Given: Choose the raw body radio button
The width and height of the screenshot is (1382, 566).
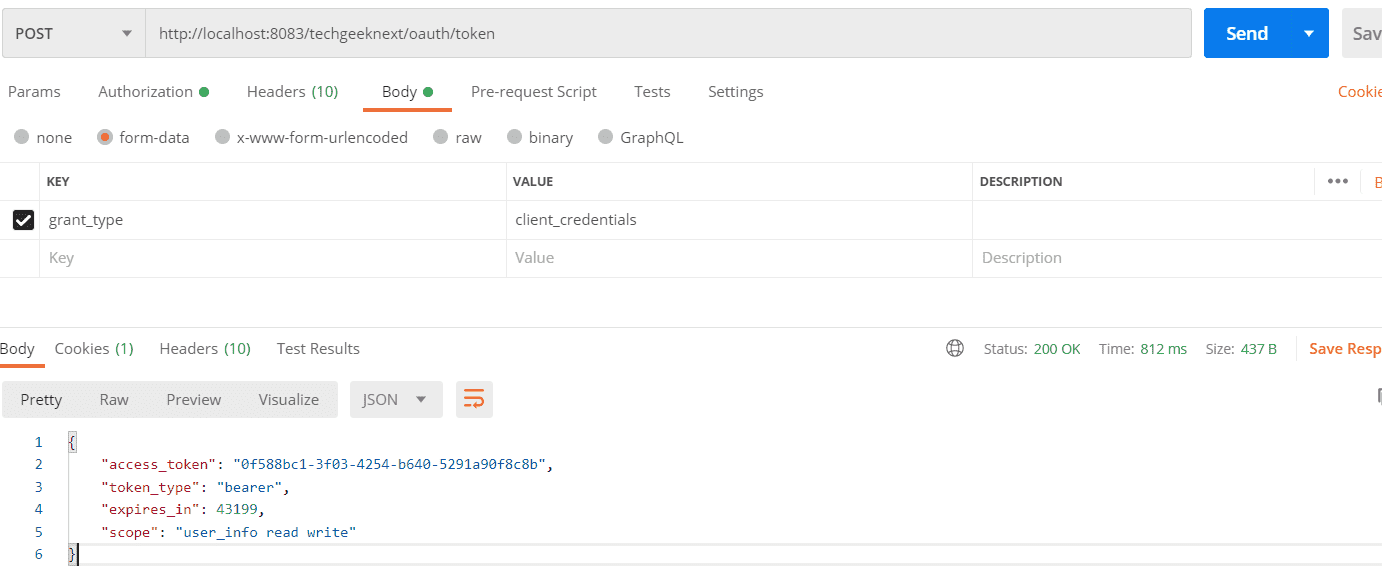Looking at the screenshot, I should [441, 137].
